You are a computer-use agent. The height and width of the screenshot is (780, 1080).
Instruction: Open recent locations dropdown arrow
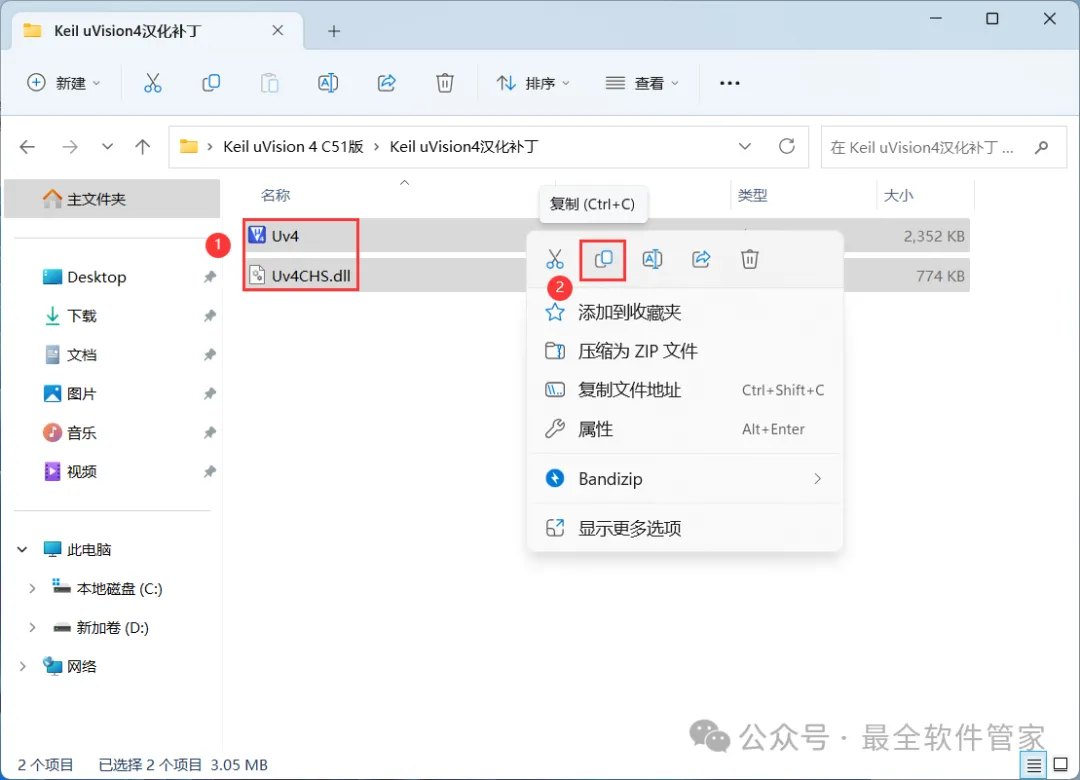pos(107,147)
